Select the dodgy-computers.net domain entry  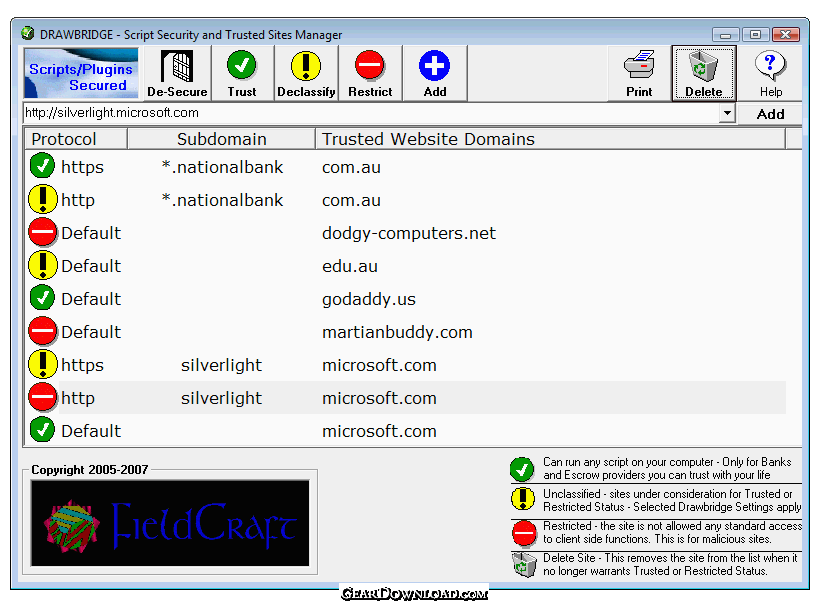[x=409, y=233]
